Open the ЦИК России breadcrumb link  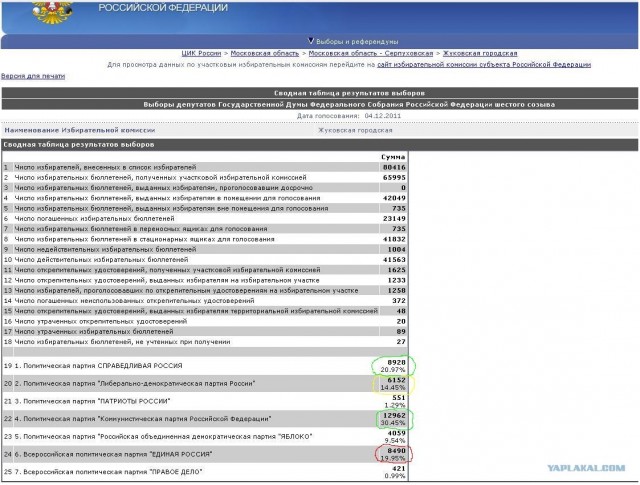pos(201,53)
